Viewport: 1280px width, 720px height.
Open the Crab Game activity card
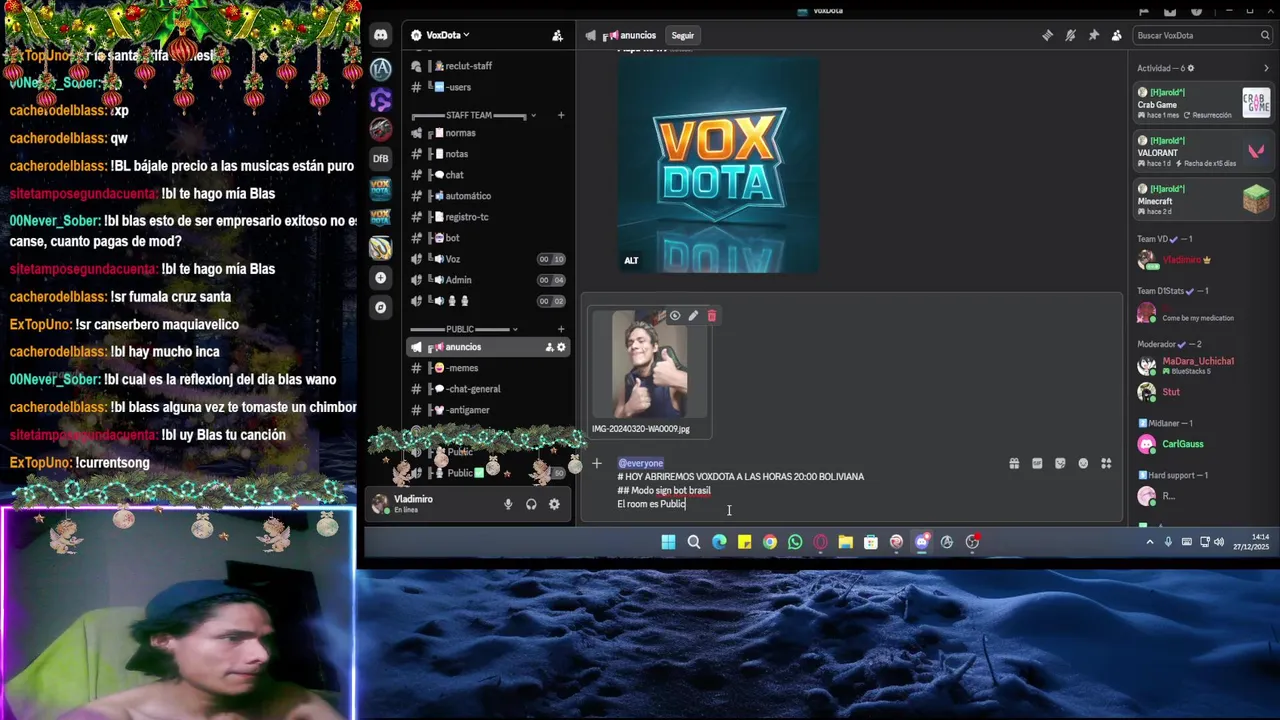point(1203,103)
